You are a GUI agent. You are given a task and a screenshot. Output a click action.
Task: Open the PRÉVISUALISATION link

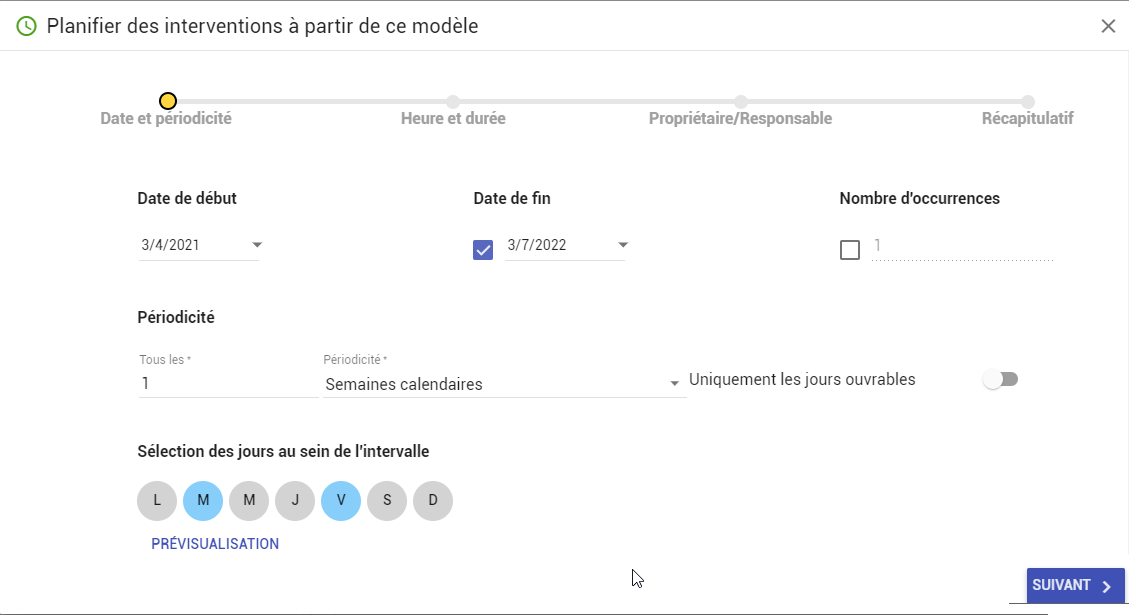tap(215, 544)
